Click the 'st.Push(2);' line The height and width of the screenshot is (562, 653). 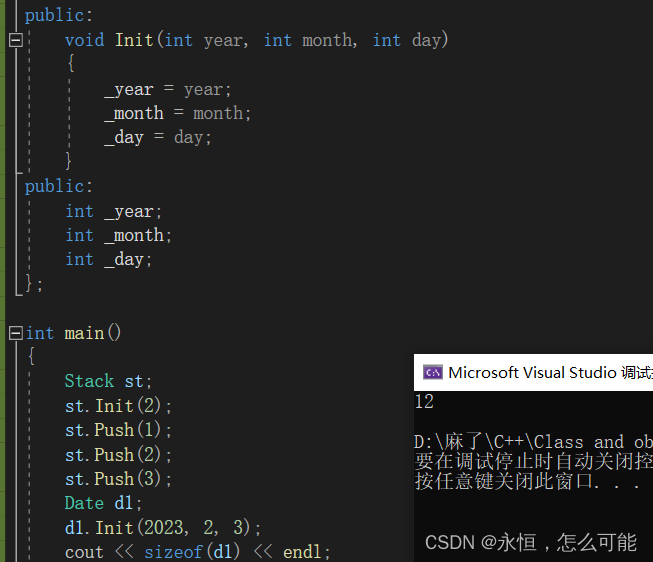118,454
